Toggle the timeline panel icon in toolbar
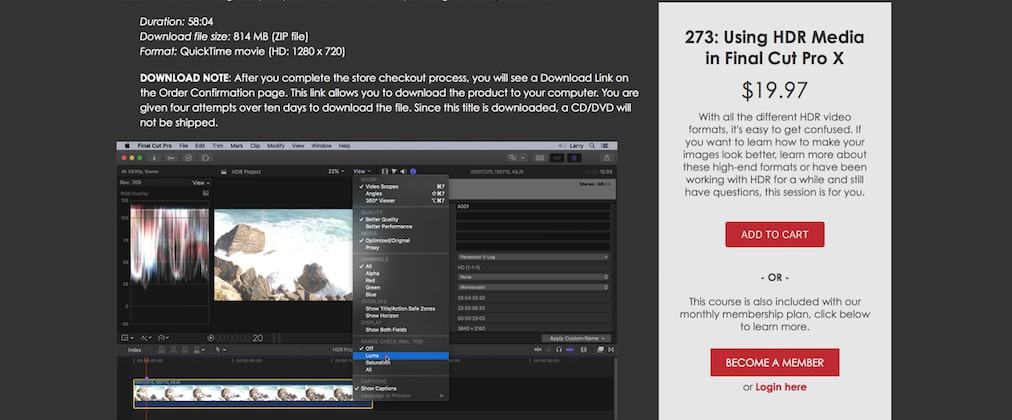Viewport: 1012px width, 420px height. click(x=557, y=157)
